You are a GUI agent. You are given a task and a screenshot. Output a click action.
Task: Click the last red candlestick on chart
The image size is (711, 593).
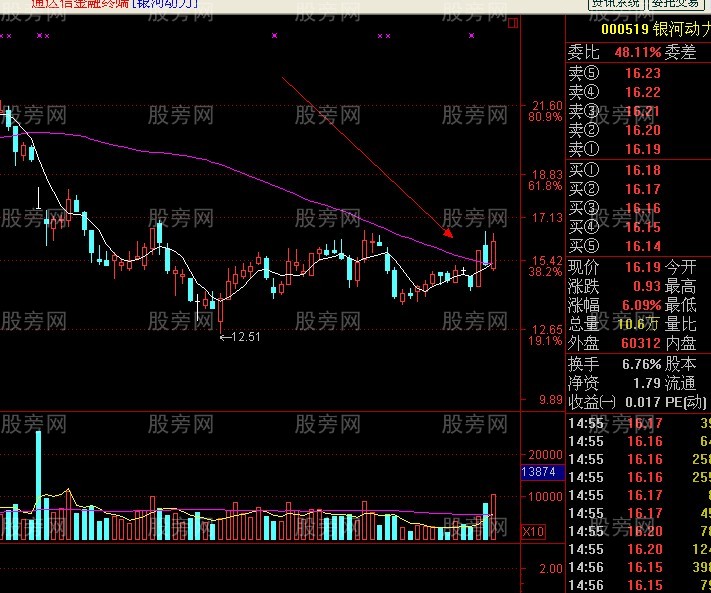tap(493, 252)
